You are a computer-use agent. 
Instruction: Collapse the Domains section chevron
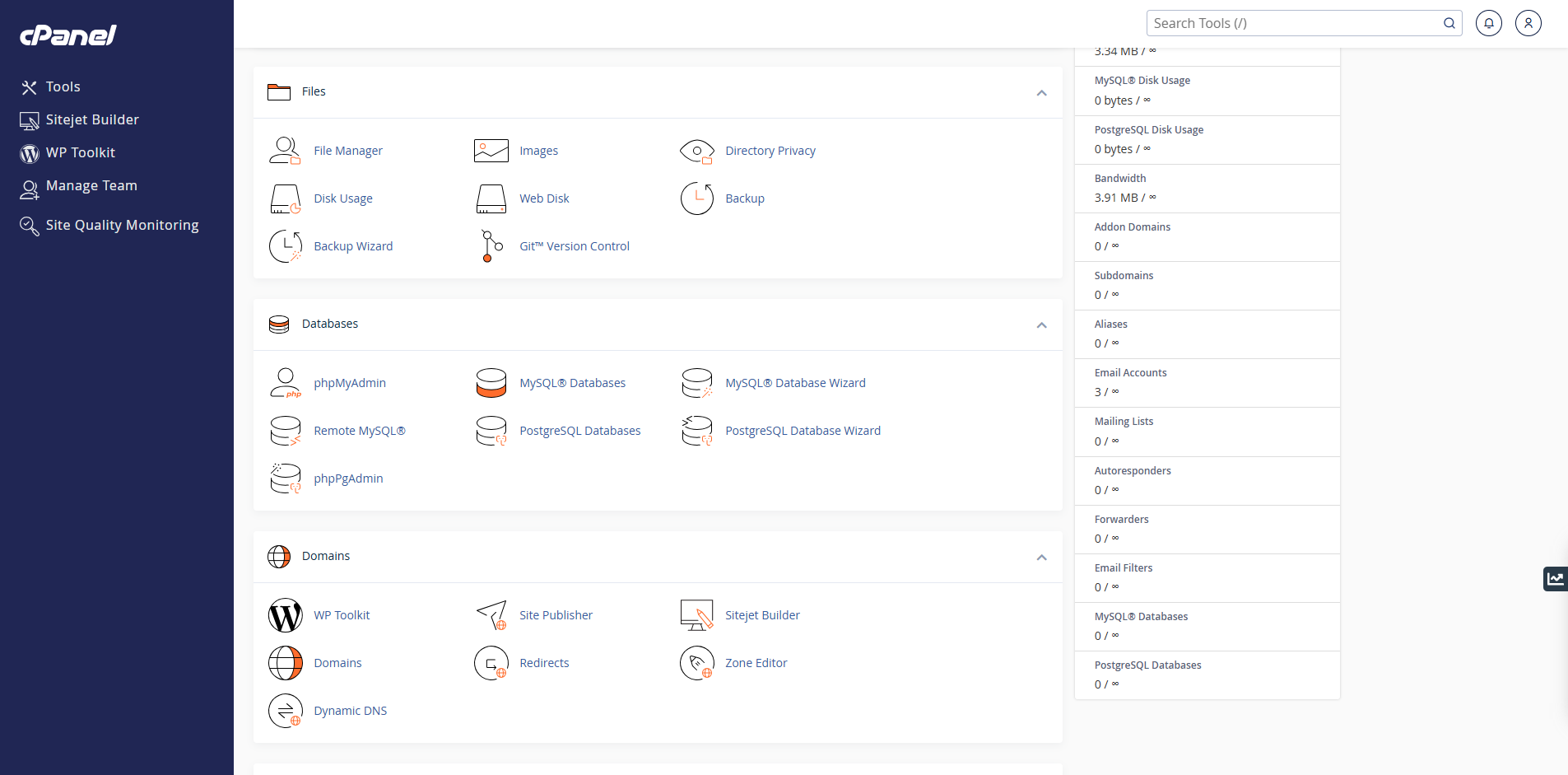pyautogui.click(x=1041, y=557)
